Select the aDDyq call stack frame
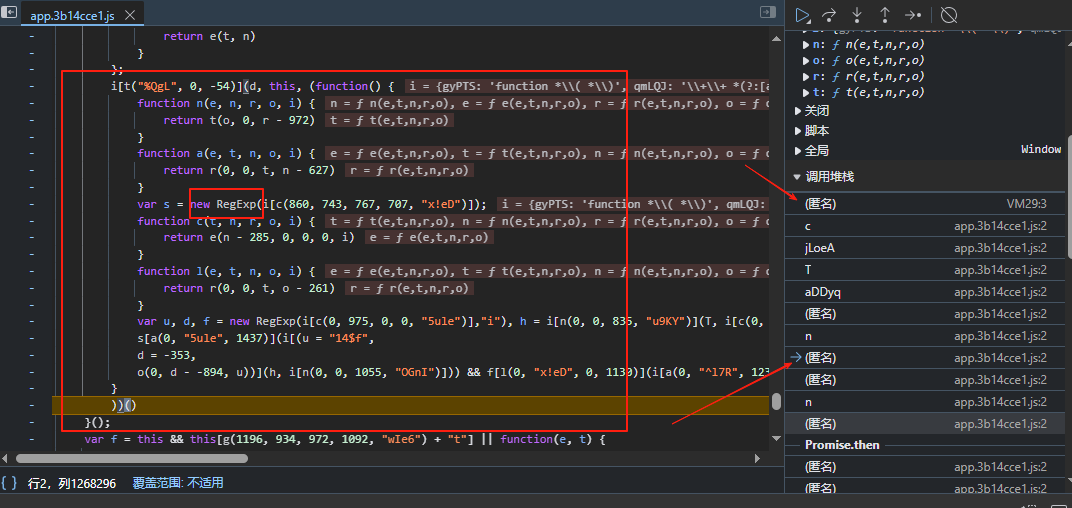The width and height of the screenshot is (1072, 508). [x=825, y=291]
